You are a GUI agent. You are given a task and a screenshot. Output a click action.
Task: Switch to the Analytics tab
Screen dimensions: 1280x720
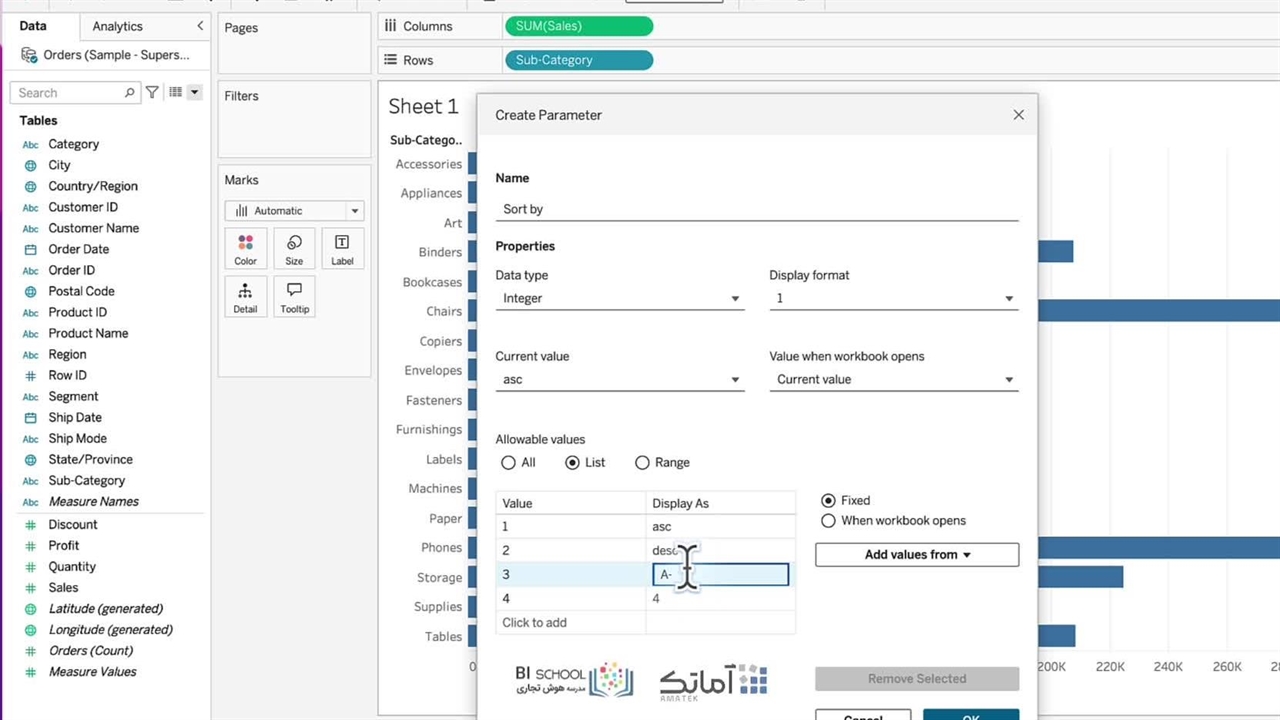[117, 26]
